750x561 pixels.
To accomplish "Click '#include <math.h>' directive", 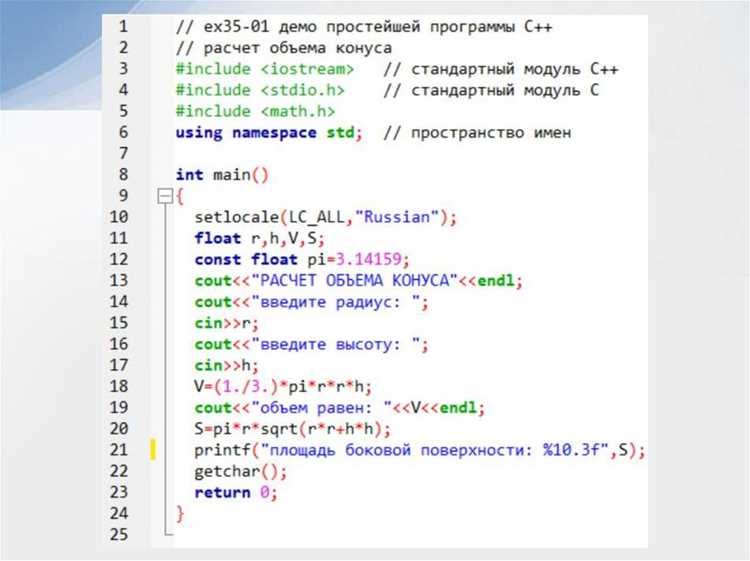I will (255, 111).
